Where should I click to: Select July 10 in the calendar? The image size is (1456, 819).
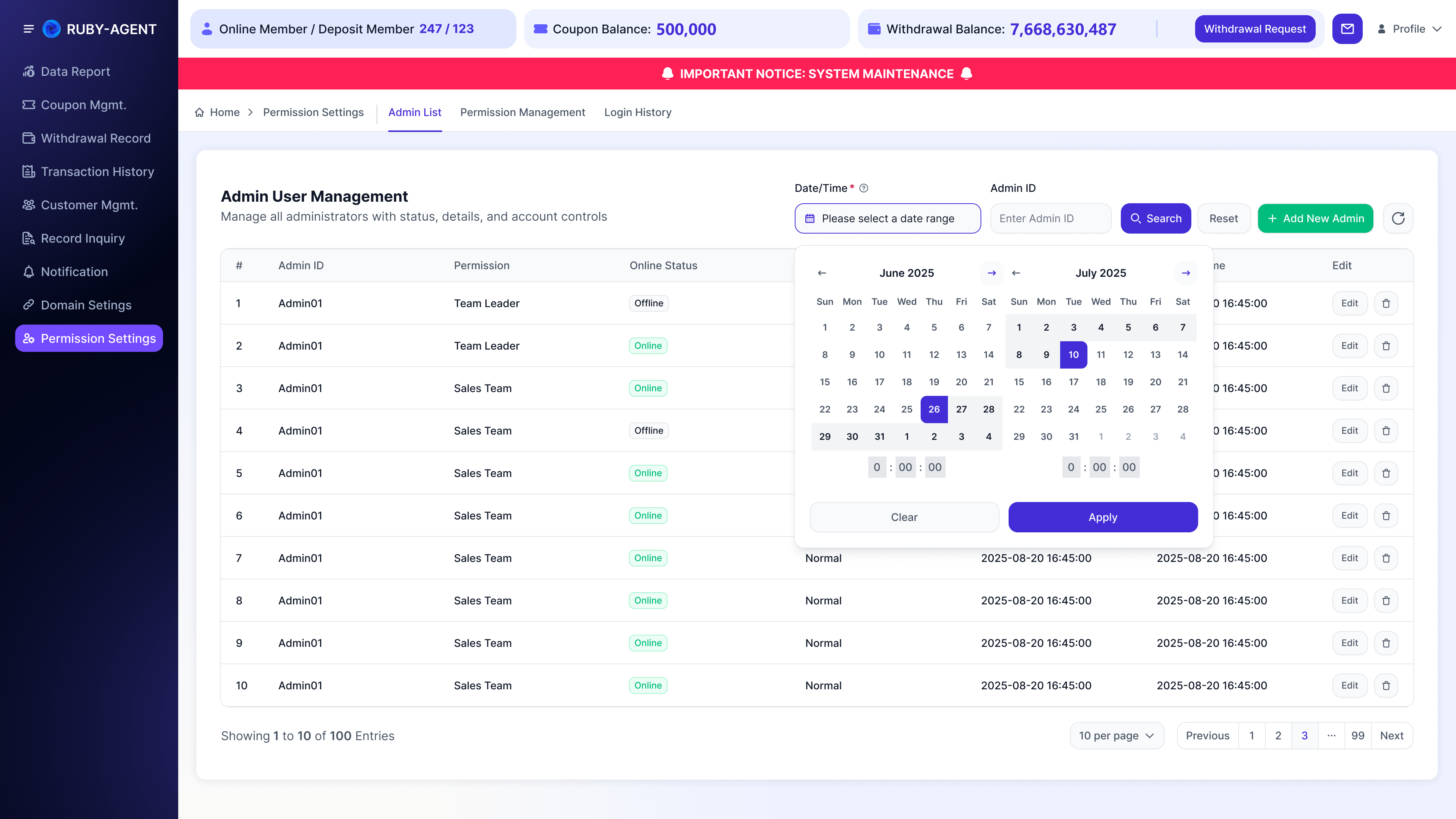(x=1073, y=355)
